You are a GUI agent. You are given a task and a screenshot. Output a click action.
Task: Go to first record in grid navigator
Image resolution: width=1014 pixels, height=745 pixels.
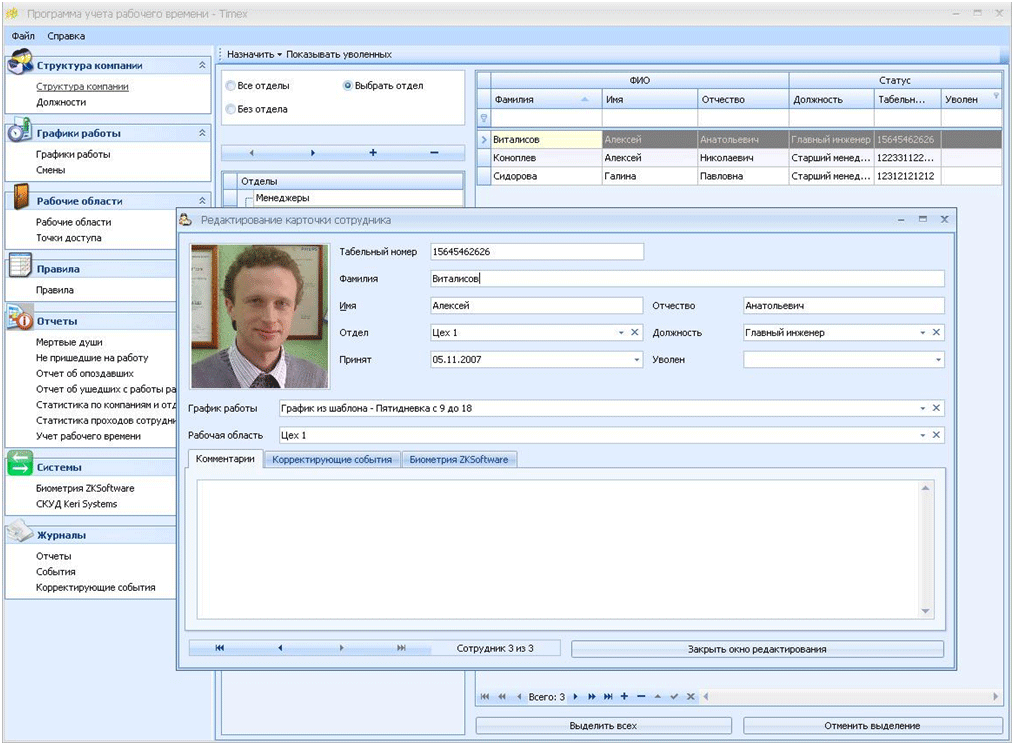(484, 696)
